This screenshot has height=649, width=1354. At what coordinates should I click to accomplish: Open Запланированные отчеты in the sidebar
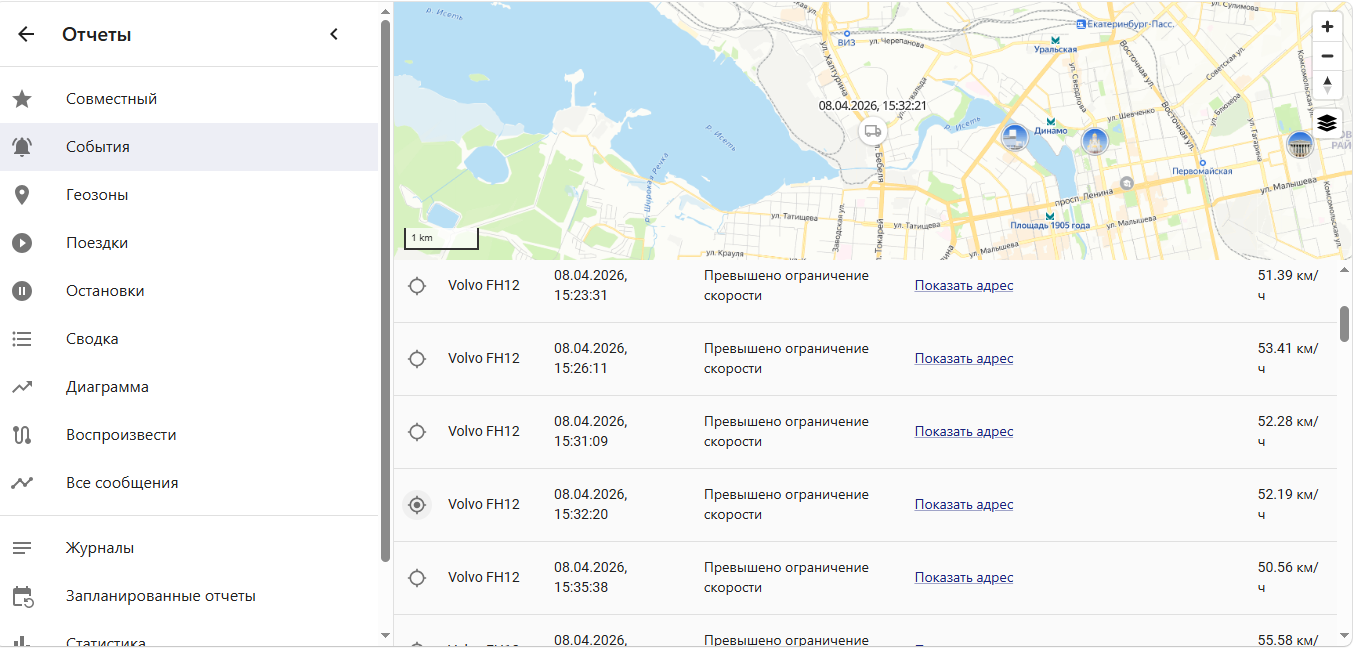[x=190, y=596]
